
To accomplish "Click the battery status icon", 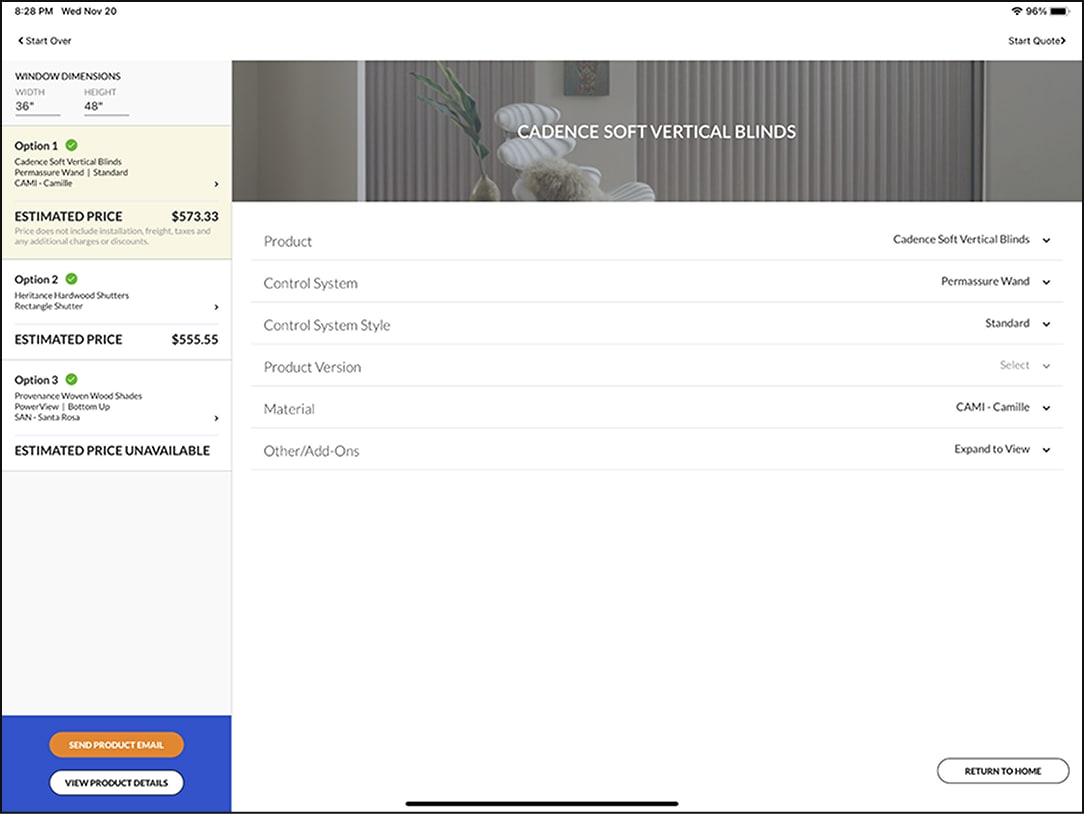I will [x=1059, y=11].
